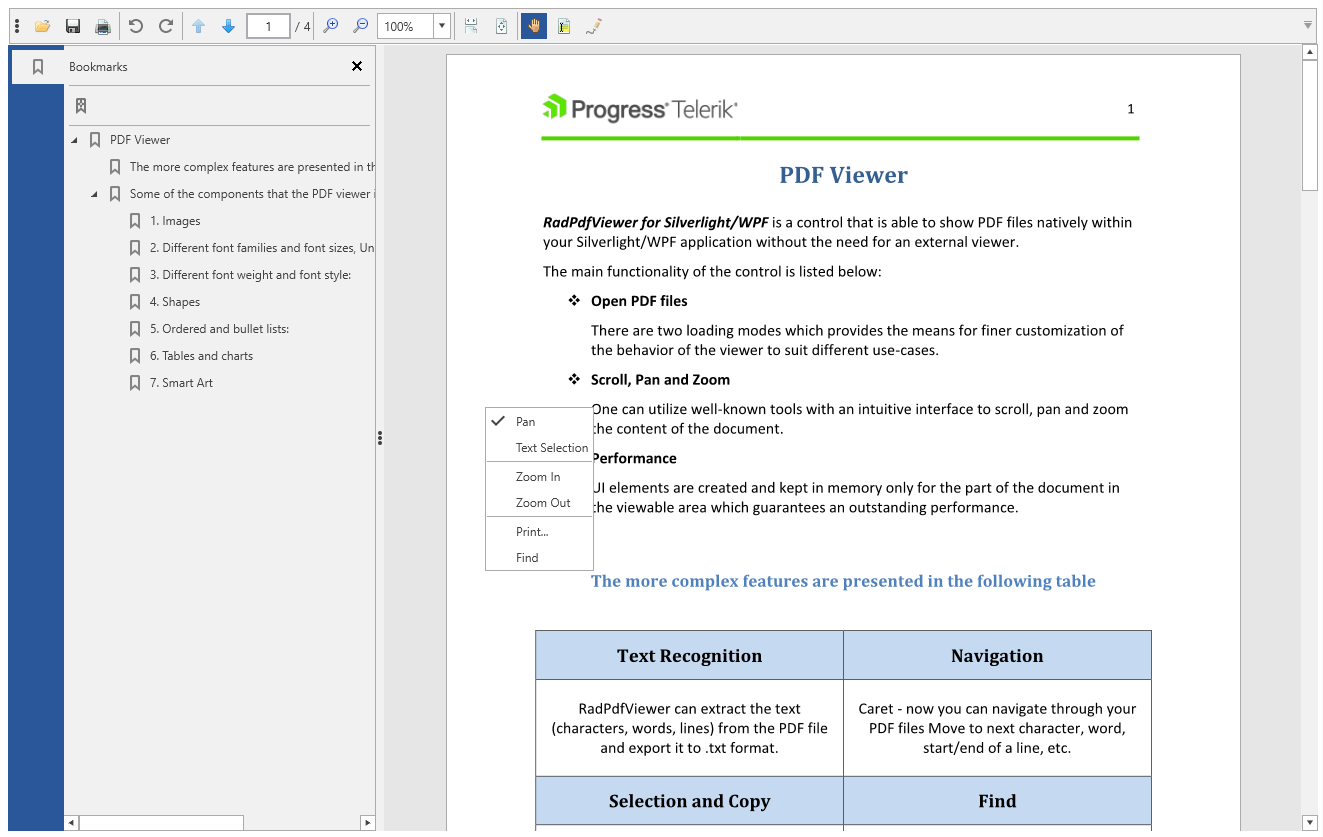The width and height of the screenshot is (1323, 837).
Task: Zoom in with the magnifier plus icon
Action: pos(330,26)
